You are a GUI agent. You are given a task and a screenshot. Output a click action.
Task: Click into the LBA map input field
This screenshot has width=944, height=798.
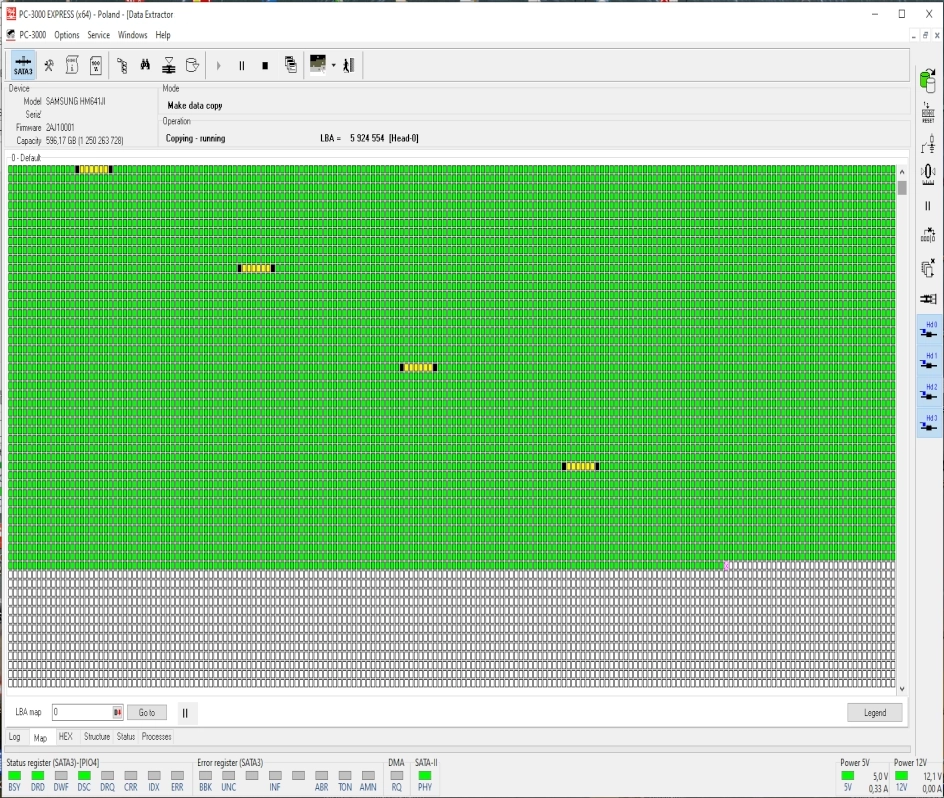point(82,712)
